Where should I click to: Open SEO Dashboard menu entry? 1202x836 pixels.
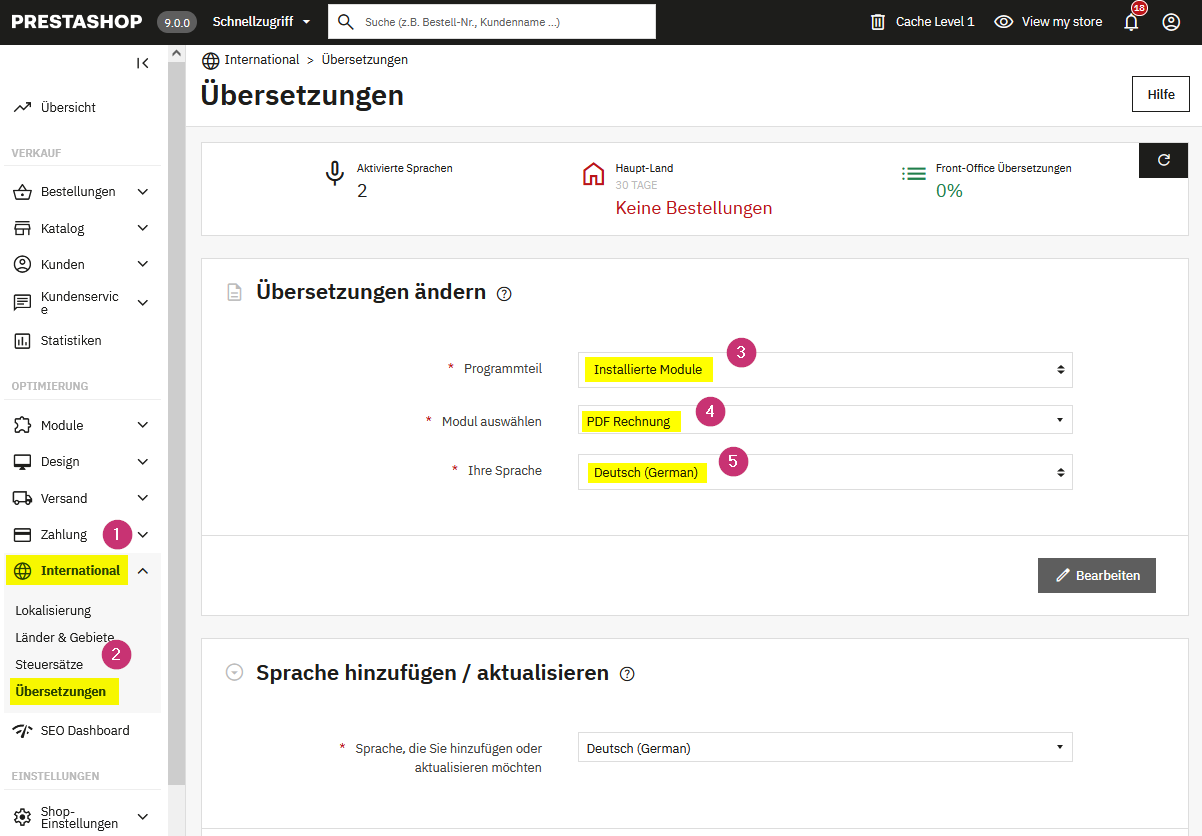pyautogui.click(x=85, y=731)
